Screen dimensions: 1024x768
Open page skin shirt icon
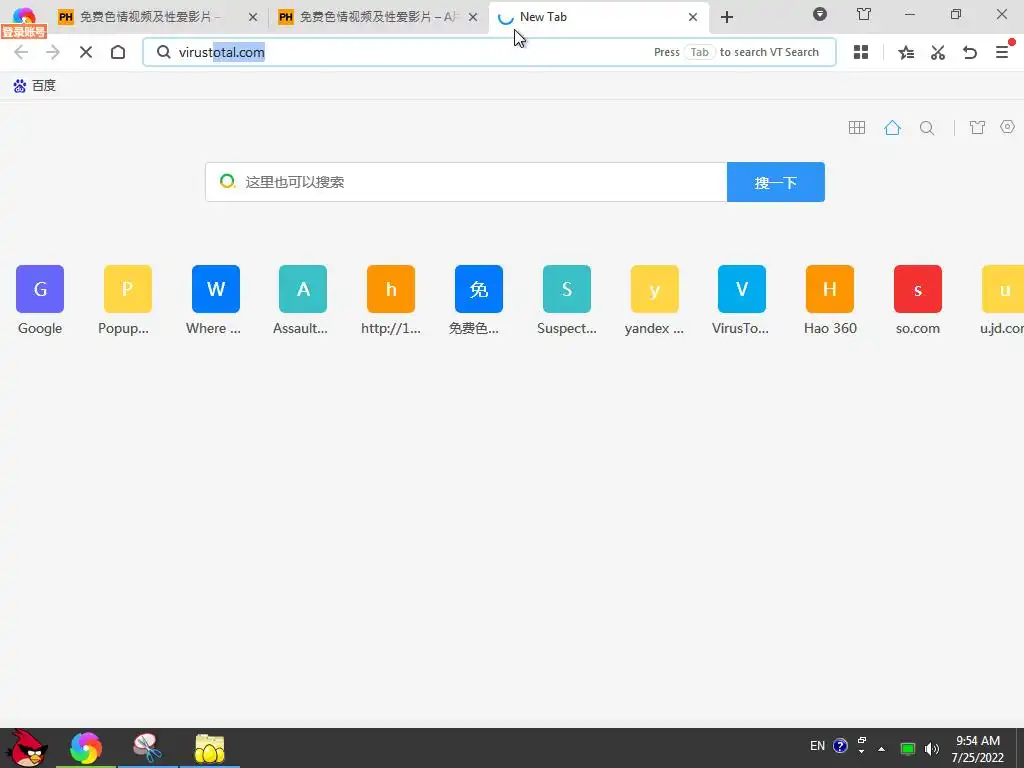[977, 127]
